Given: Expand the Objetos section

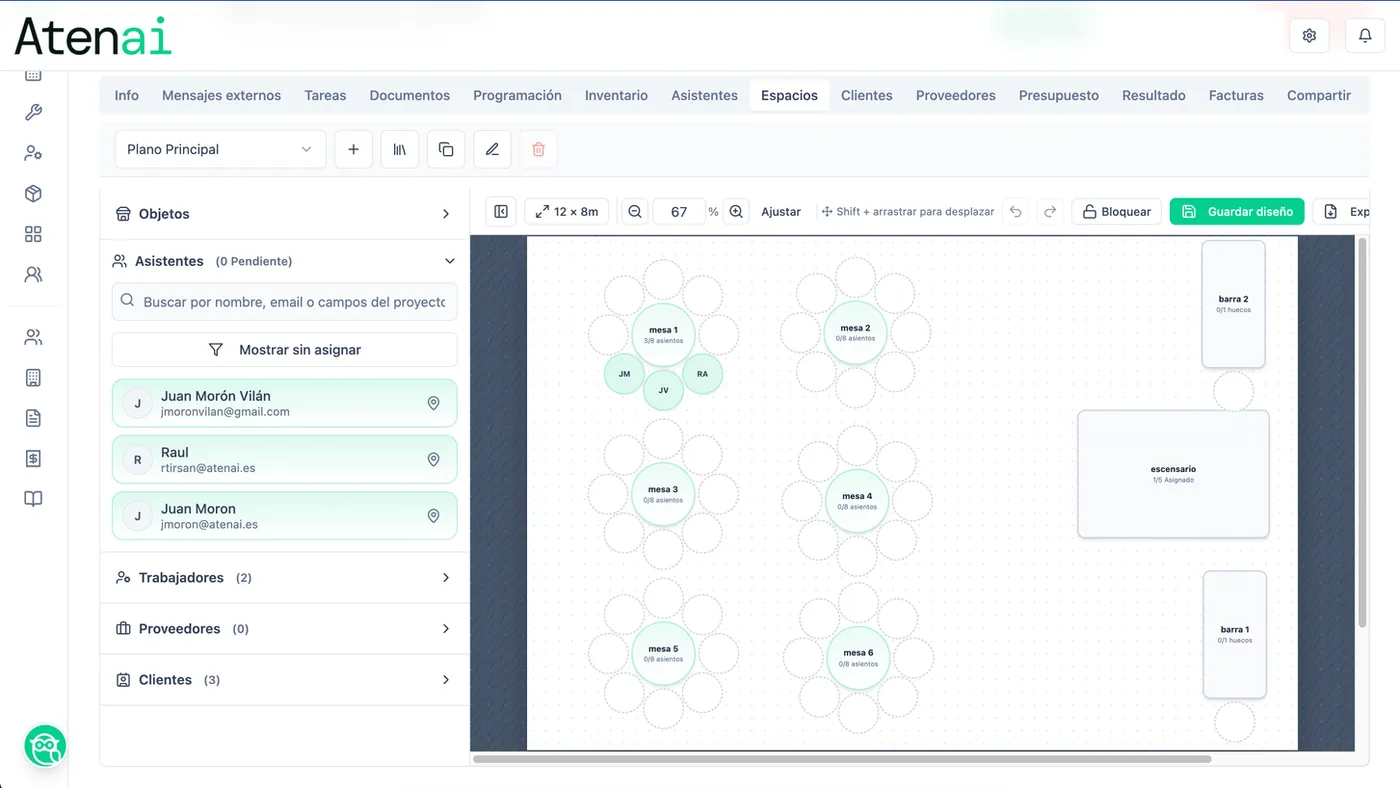Looking at the screenshot, I should tap(285, 214).
